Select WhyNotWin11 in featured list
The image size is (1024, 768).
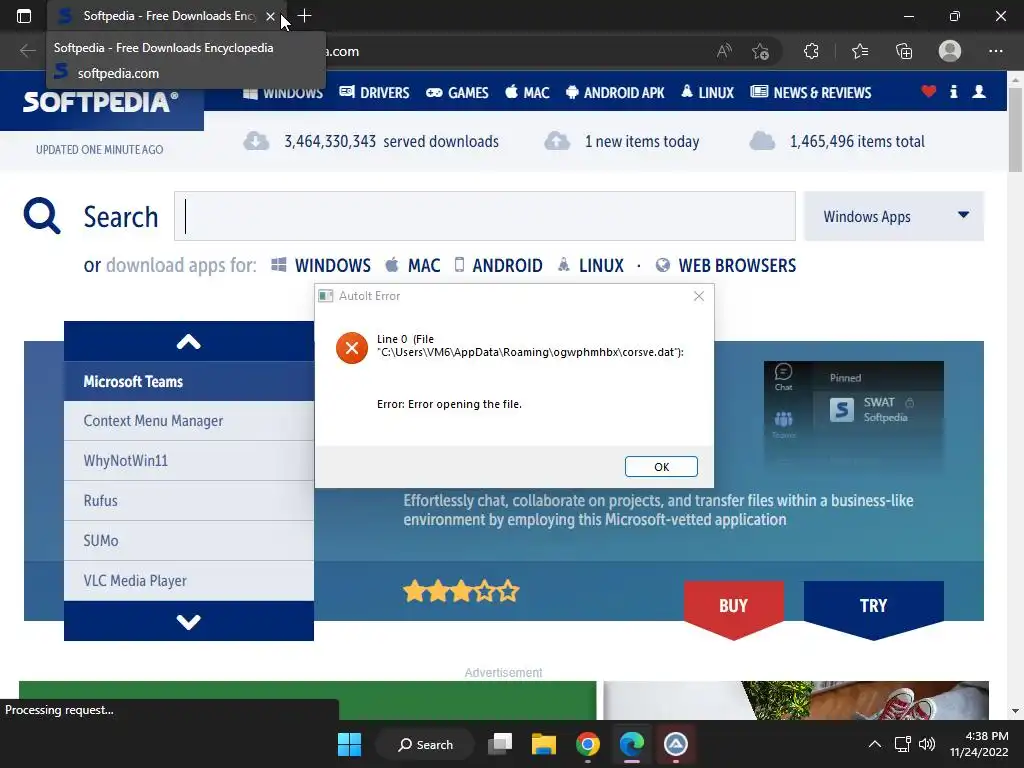coord(189,461)
